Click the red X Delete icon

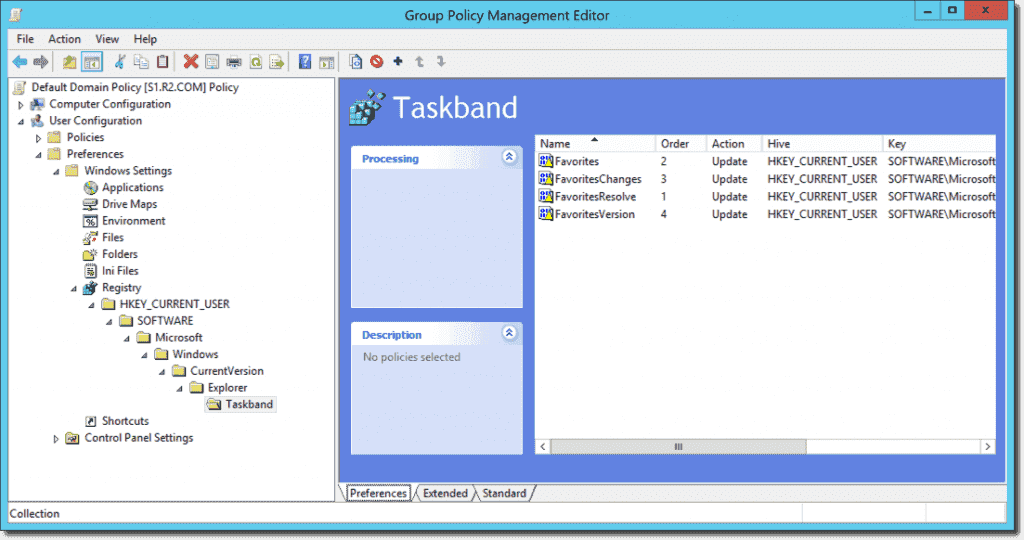(191, 62)
